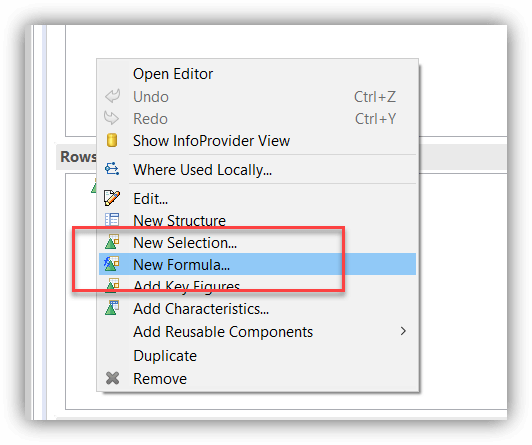532x445 pixels.
Task: Click the gray X Remove icon
Action: (x=112, y=378)
